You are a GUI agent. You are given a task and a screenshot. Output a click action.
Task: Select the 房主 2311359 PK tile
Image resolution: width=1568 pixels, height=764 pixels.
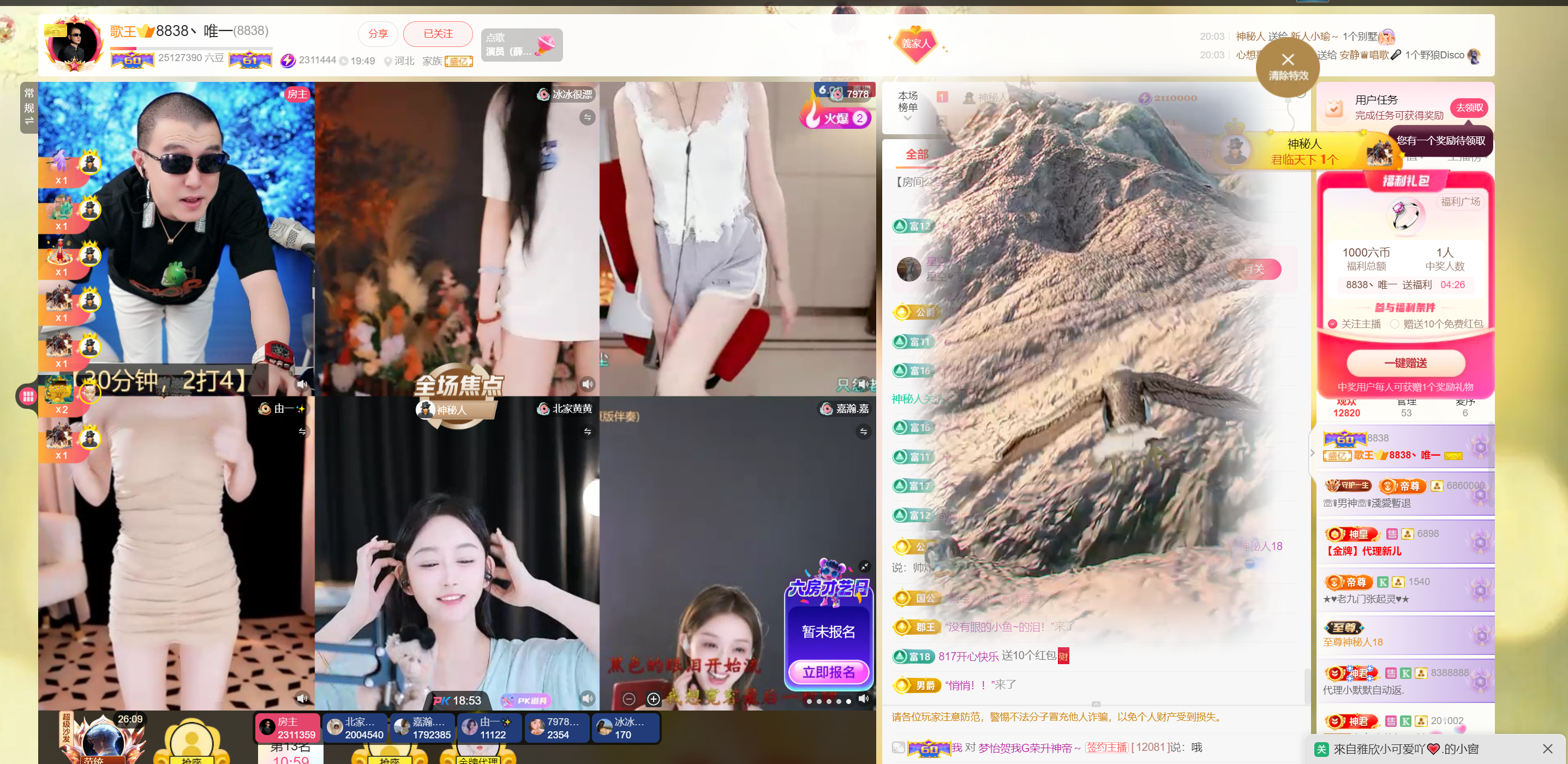click(288, 728)
